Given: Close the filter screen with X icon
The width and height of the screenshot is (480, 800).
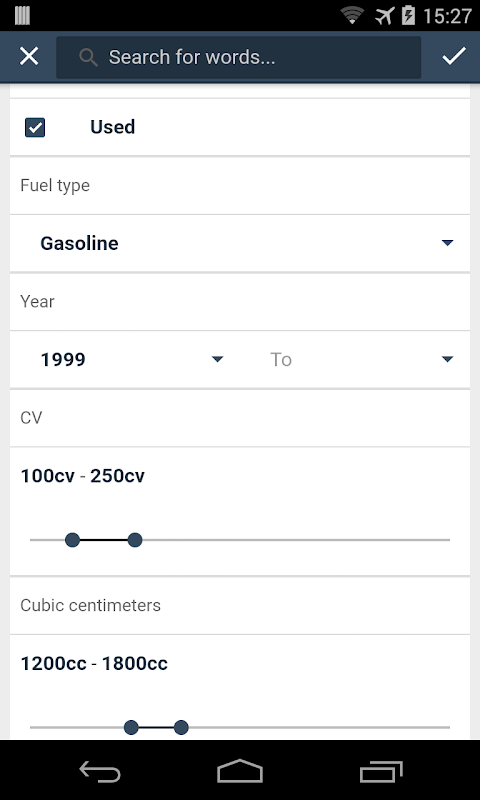Looking at the screenshot, I should (29, 56).
